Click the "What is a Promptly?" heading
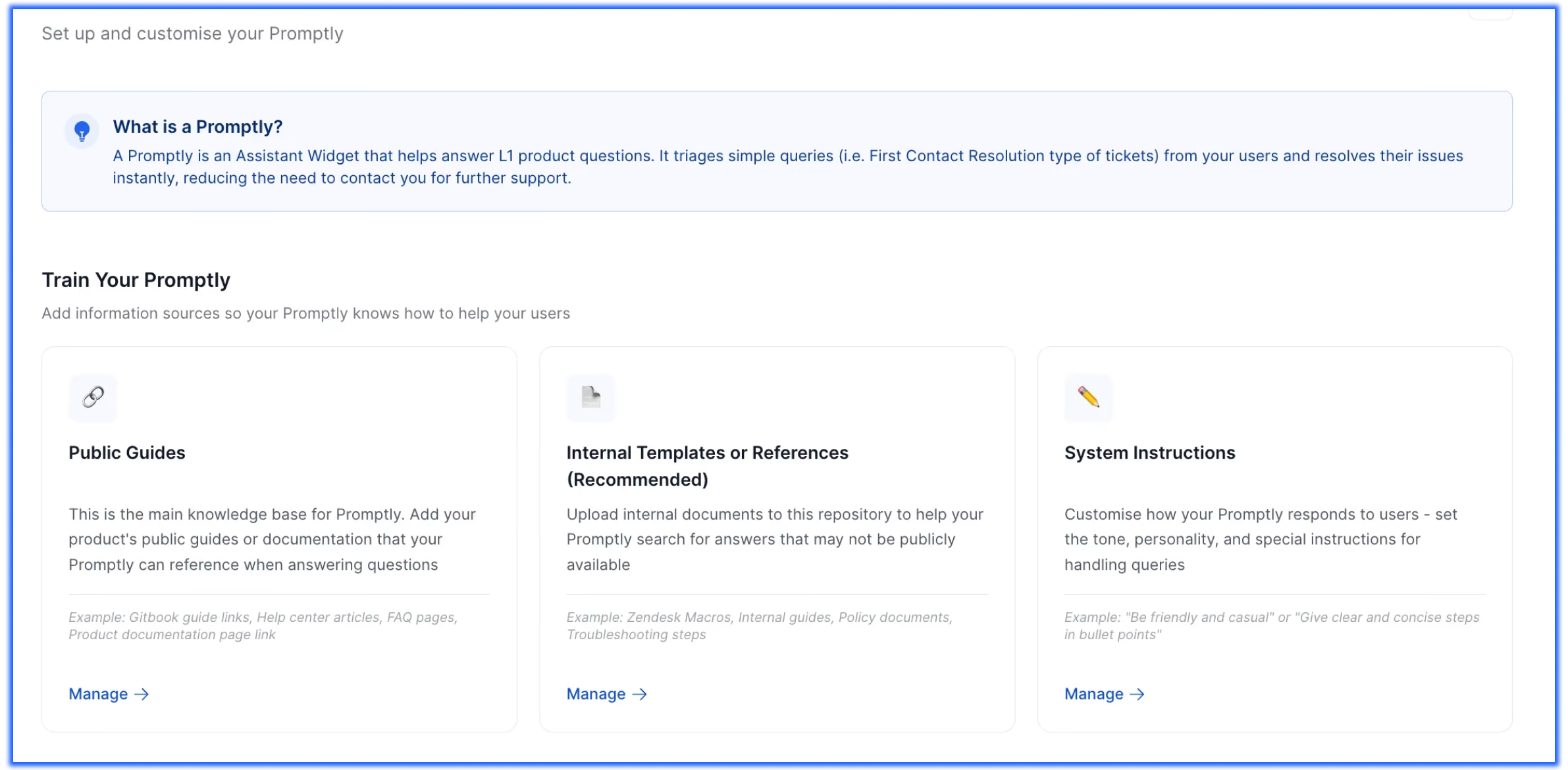This screenshot has height=770, width=1568. tap(197, 126)
